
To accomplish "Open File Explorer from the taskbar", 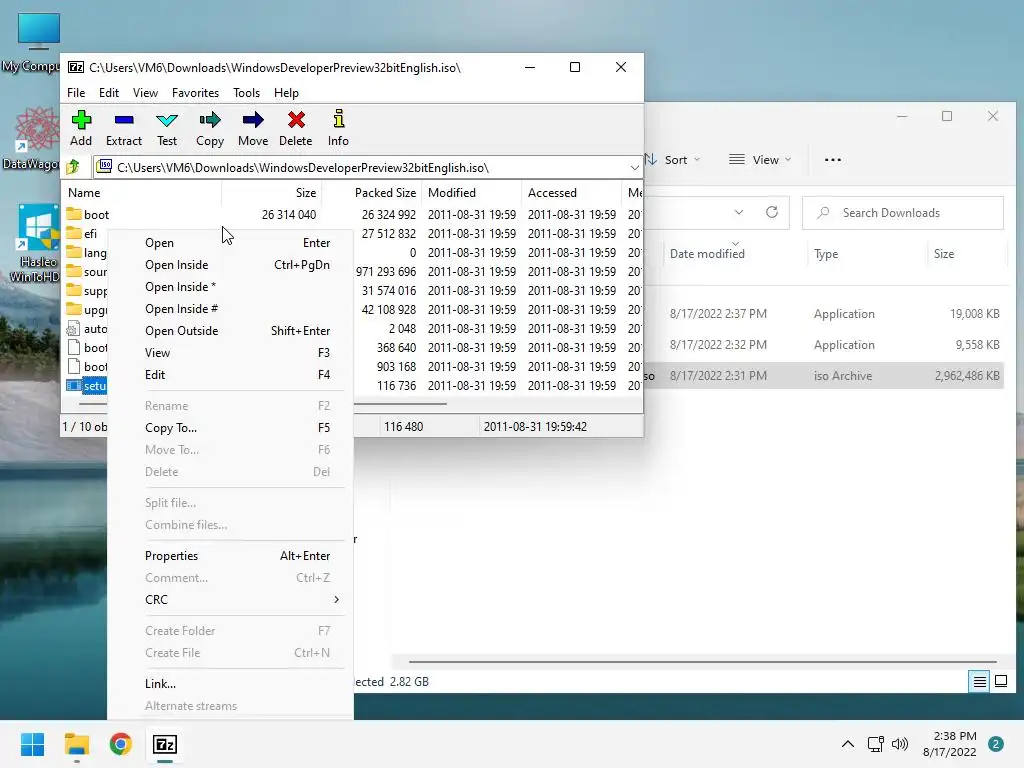I will click(x=76, y=744).
